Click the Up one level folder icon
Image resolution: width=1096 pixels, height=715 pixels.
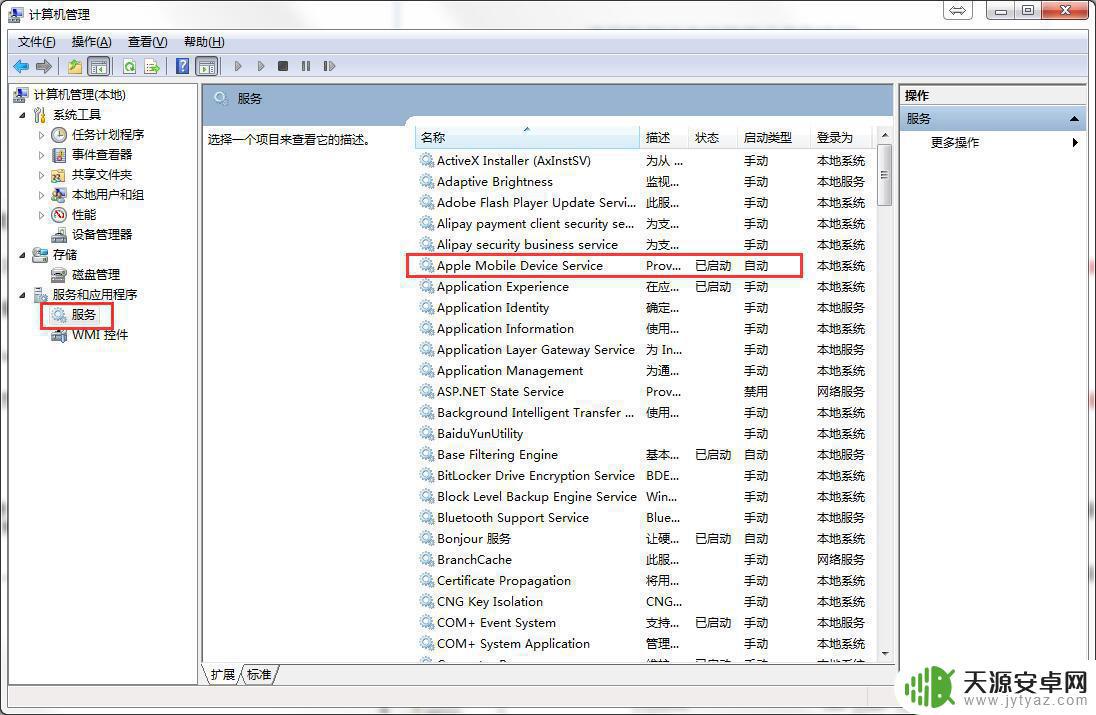click(x=75, y=66)
